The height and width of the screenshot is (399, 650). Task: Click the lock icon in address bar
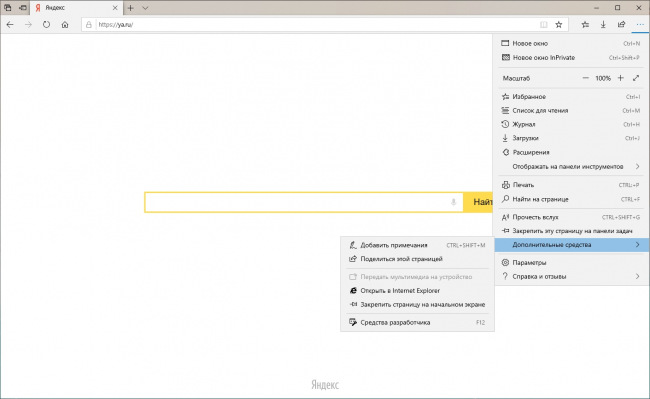tap(89, 25)
